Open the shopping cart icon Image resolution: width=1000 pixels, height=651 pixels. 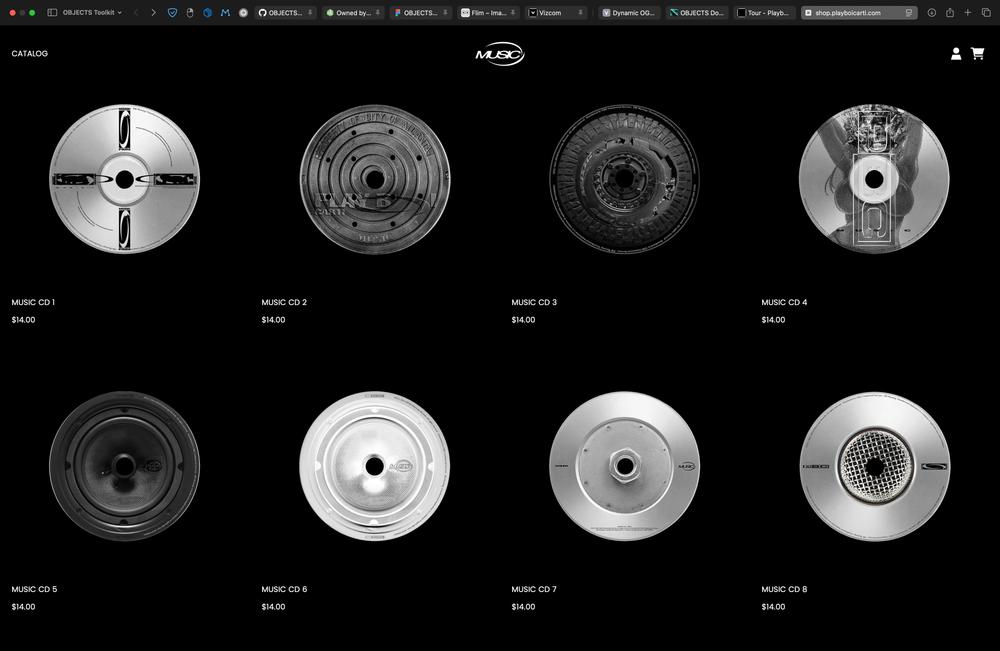pyautogui.click(x=977, y=54)
